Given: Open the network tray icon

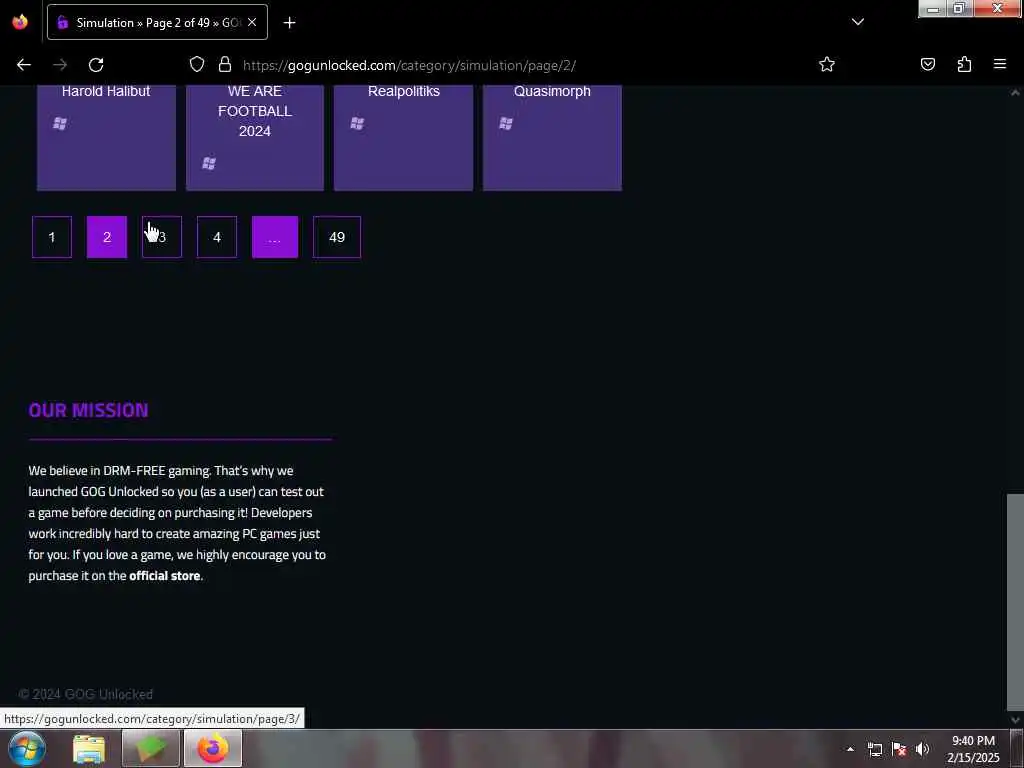Looking at the screenshot, I should (x=874, y=749).
